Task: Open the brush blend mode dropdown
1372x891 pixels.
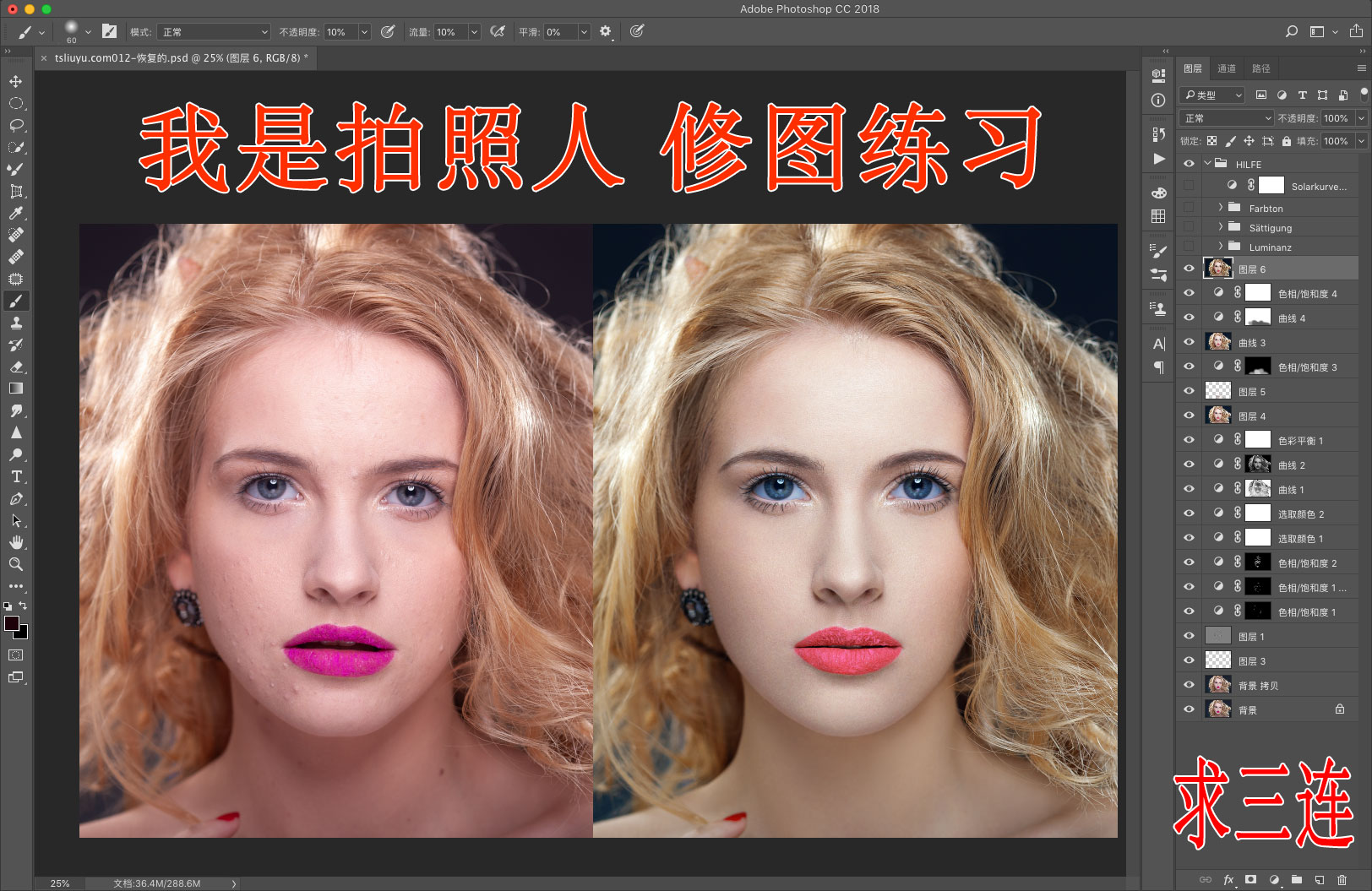Action: coord(213,32)
